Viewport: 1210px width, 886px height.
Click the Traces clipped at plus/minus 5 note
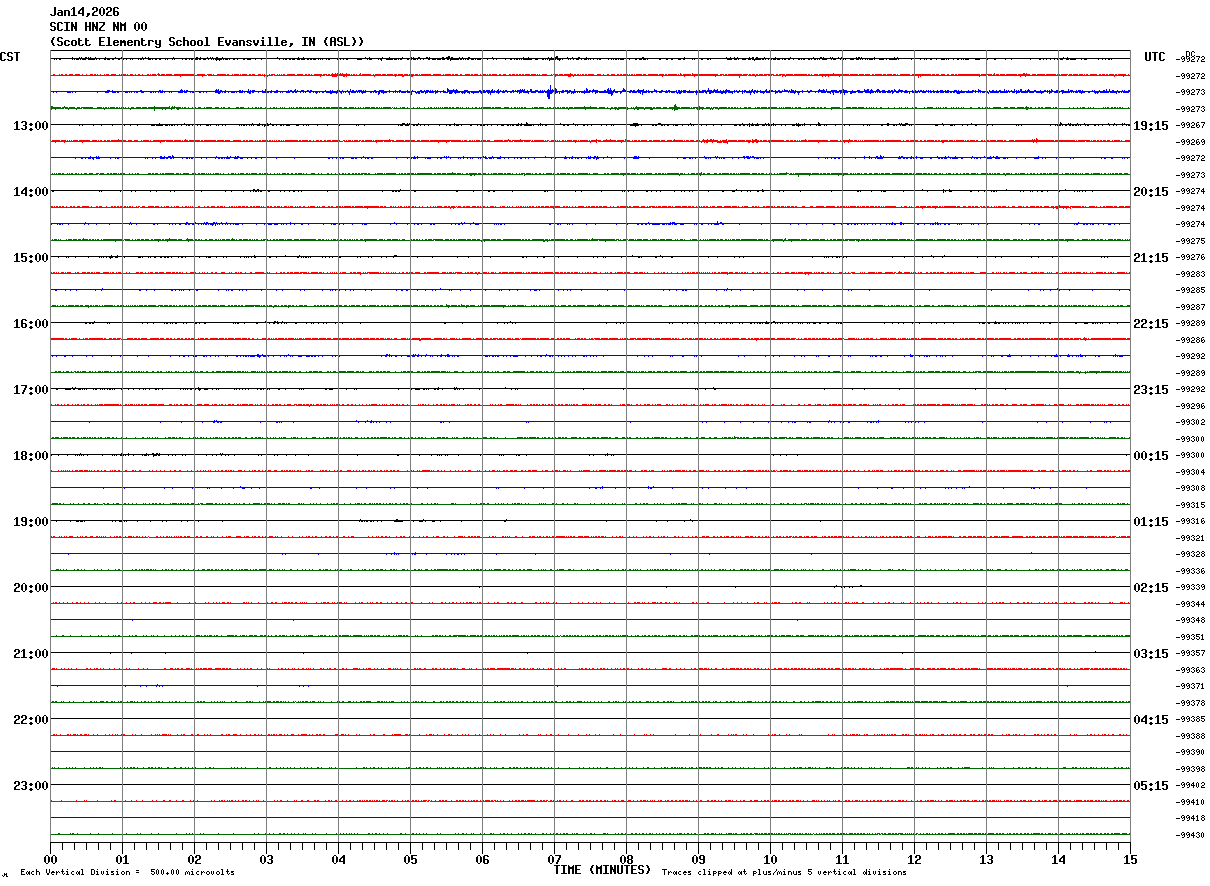click(784, 873)
